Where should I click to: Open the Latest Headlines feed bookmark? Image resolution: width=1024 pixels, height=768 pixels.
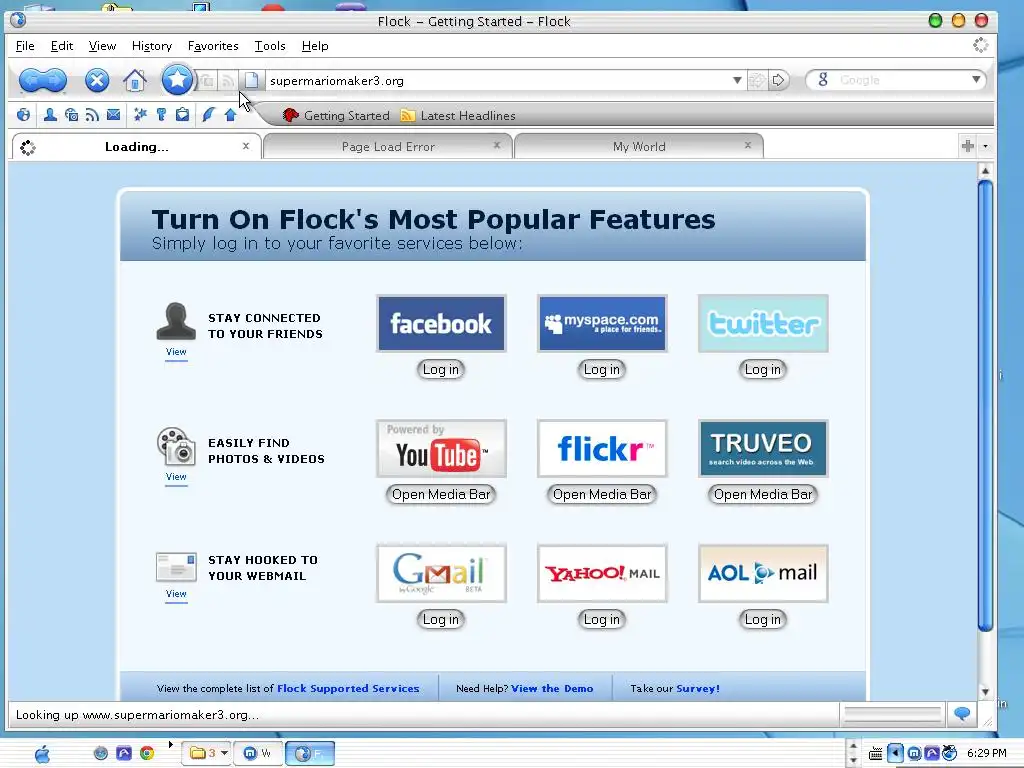pyautogui.click(x=458, y=116)
